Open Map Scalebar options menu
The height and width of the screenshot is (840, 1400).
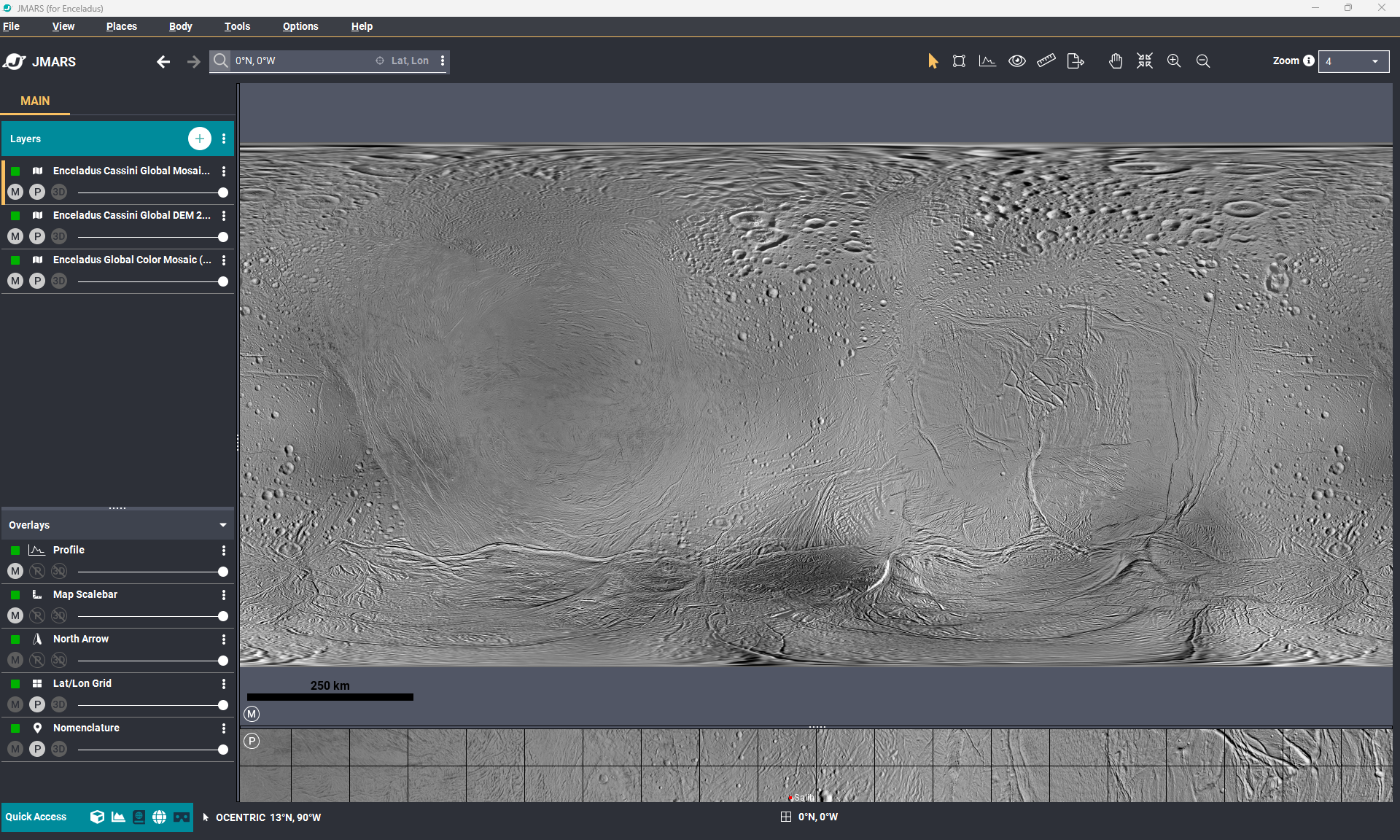coord(224,594)
